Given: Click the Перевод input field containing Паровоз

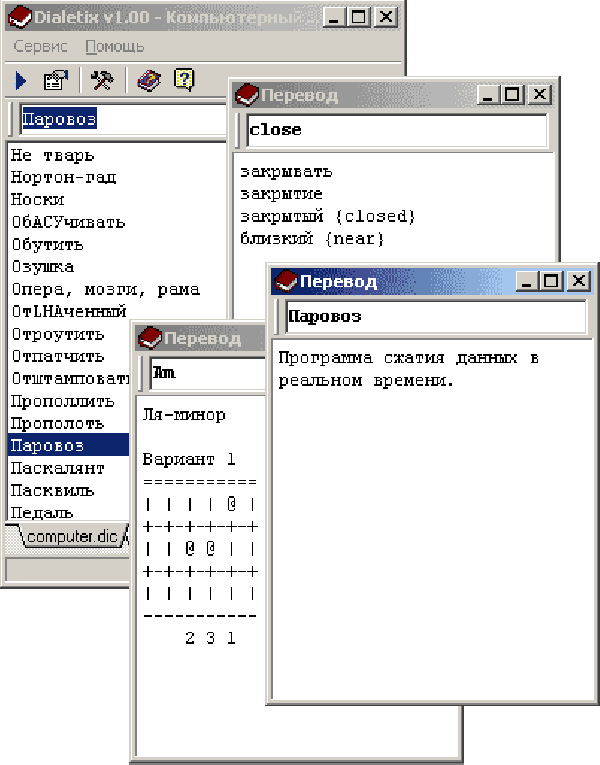Looking at the screenshot, I should coord(436,316).
